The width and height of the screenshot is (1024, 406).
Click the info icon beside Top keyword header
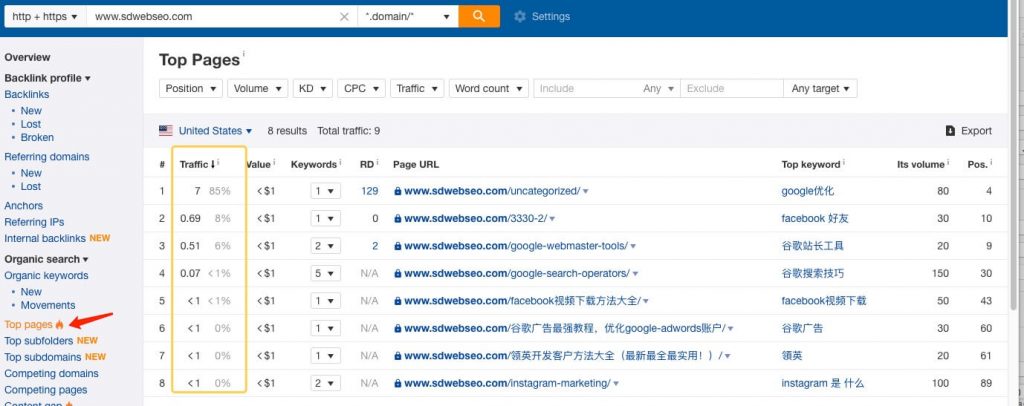[x=843, y=162]
